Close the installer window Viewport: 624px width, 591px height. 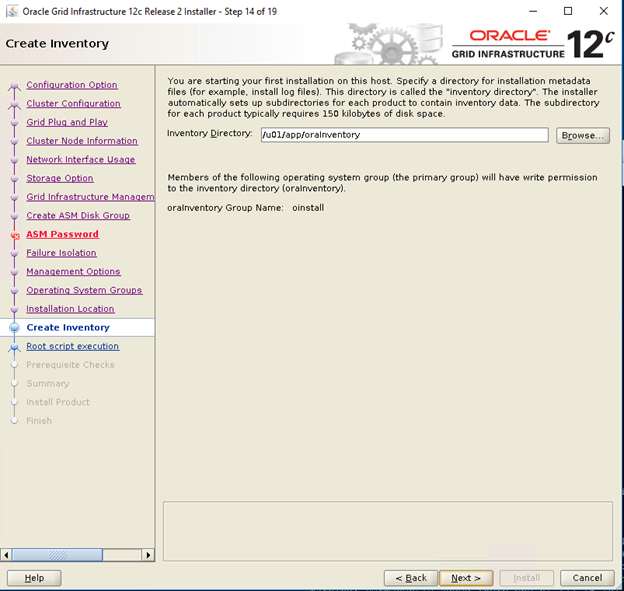(x=604, y=12)
